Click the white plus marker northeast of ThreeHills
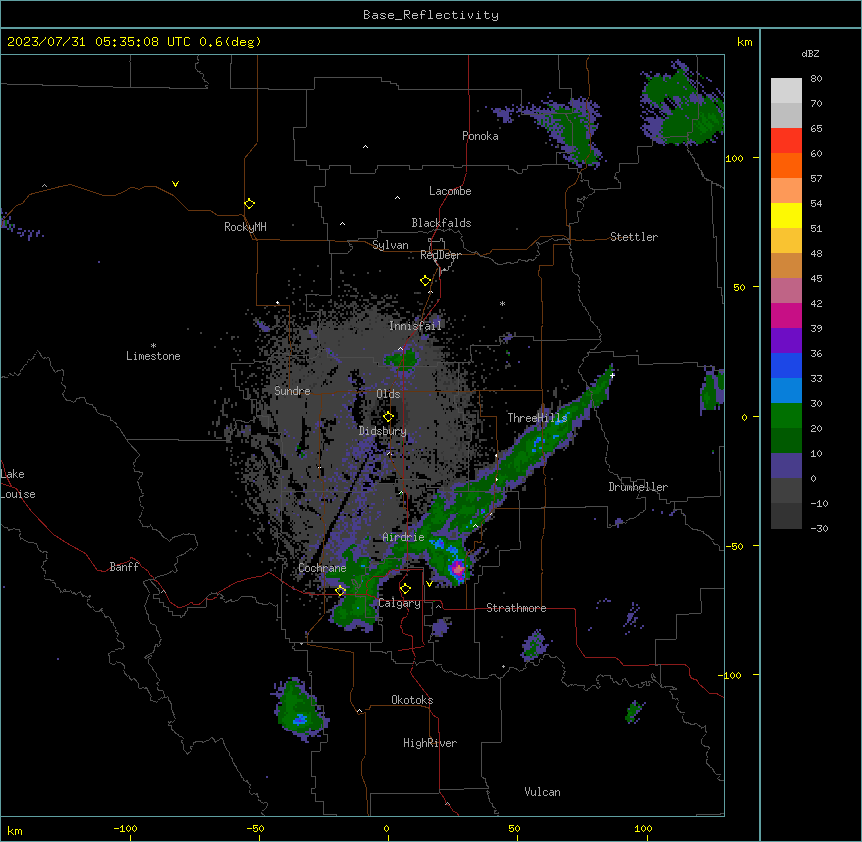The image size is (862, 842). tap(612, 375)
